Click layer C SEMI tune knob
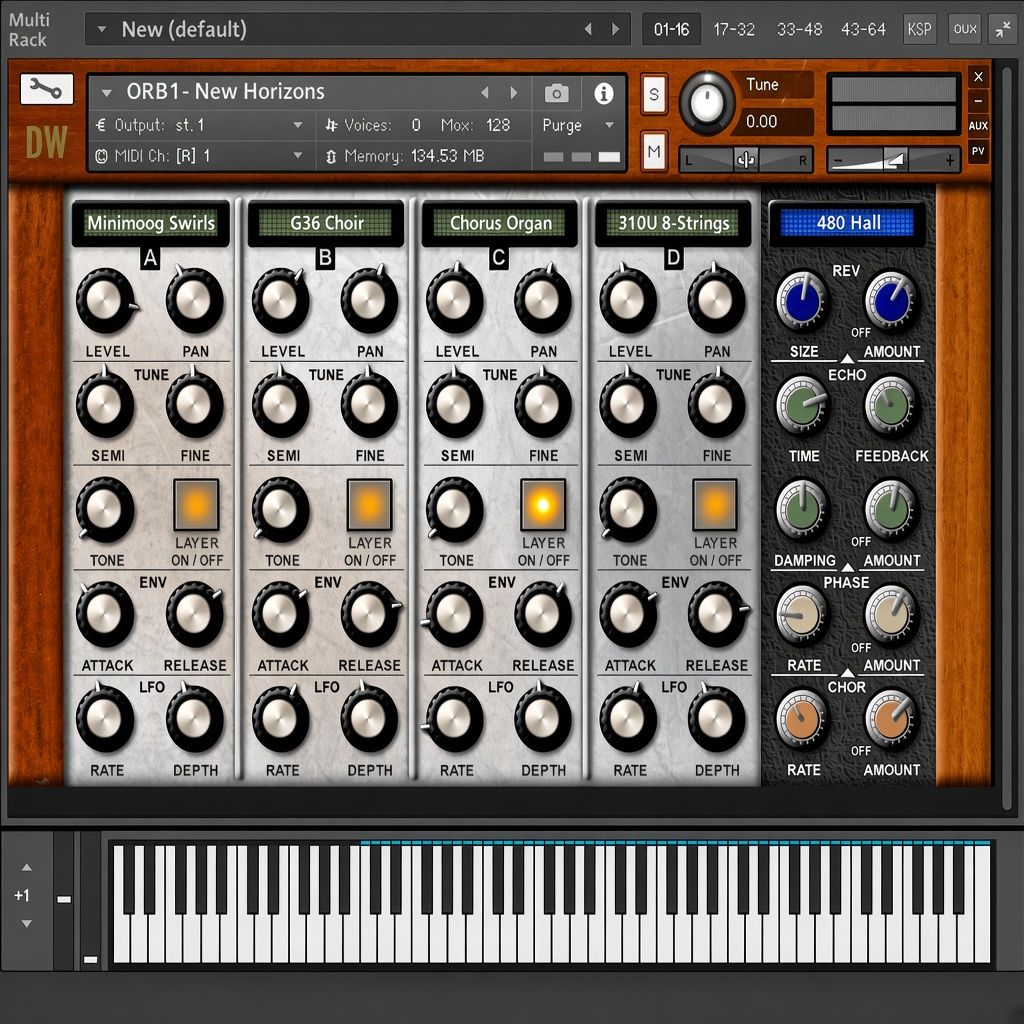This screenshot has width=1024, height=1024. pyautogui.click(x=454, y=404)
